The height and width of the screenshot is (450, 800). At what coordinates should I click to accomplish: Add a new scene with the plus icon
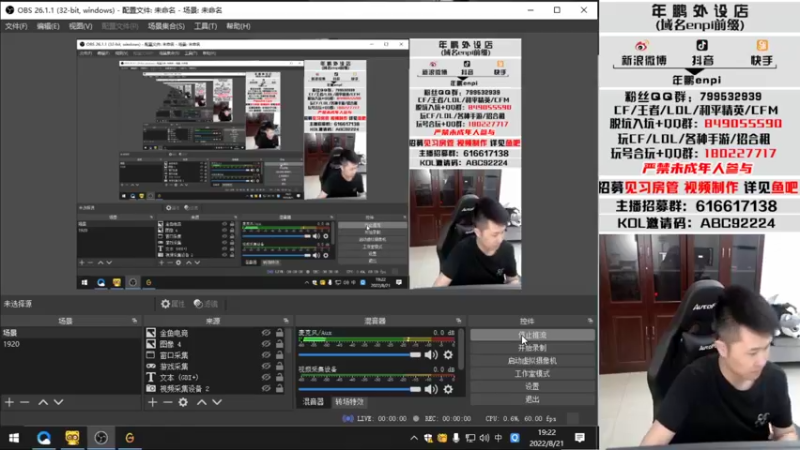pyautogui.click(x=9, y=402)
